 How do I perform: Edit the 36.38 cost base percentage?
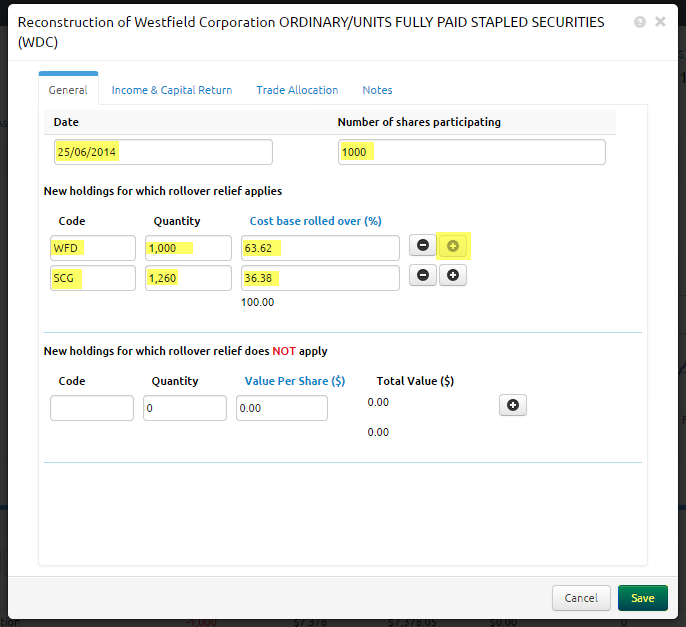[320, 278]
